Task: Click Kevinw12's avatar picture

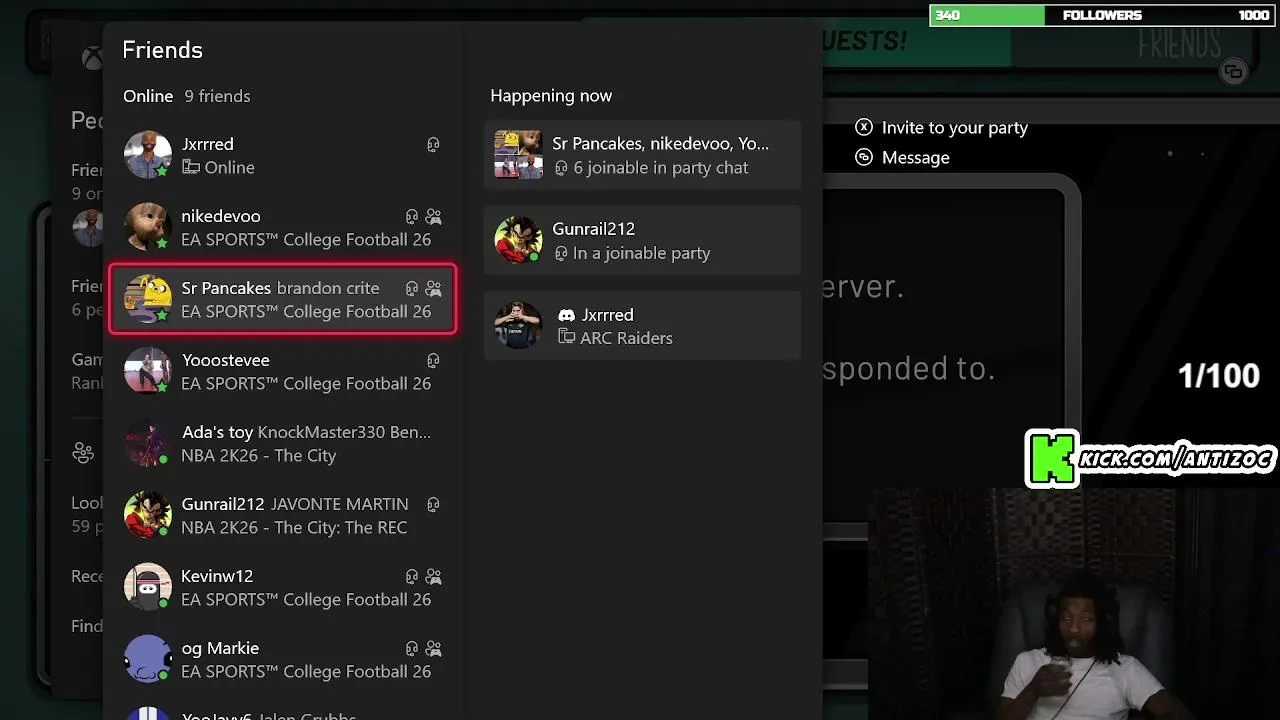Action: pyautogui.click(x=148, y=587)
